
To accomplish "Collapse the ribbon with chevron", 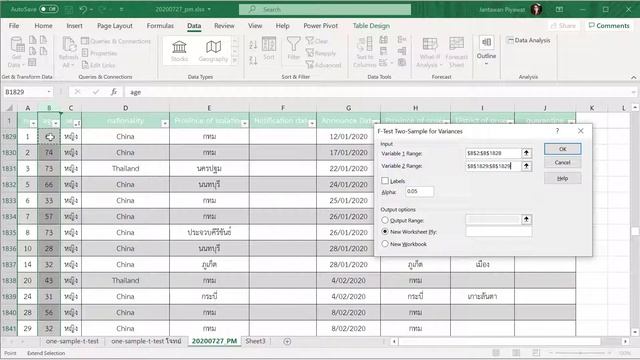I will coord(633,77).
